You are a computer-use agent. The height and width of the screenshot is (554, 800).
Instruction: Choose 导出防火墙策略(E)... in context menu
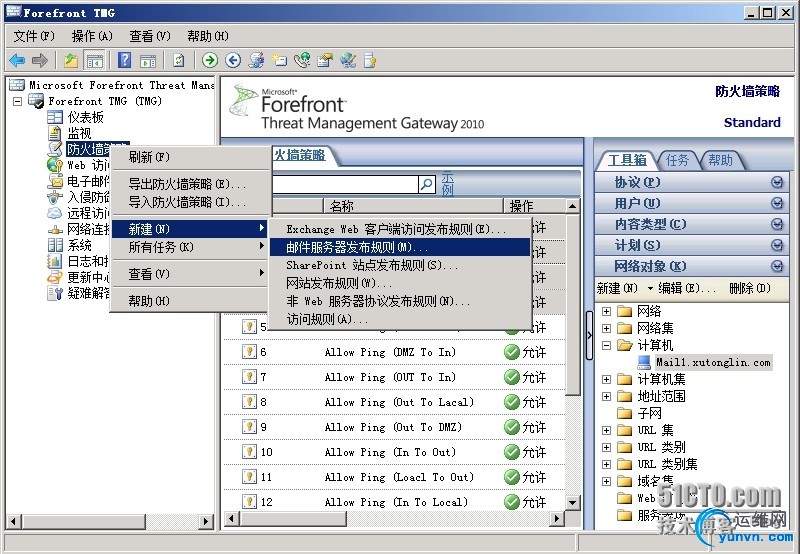click(x=190, y=184)
